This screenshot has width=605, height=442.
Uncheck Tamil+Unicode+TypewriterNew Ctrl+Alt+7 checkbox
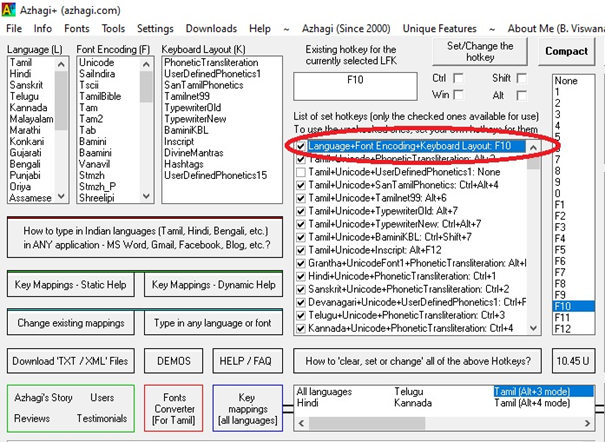point(301,224)
